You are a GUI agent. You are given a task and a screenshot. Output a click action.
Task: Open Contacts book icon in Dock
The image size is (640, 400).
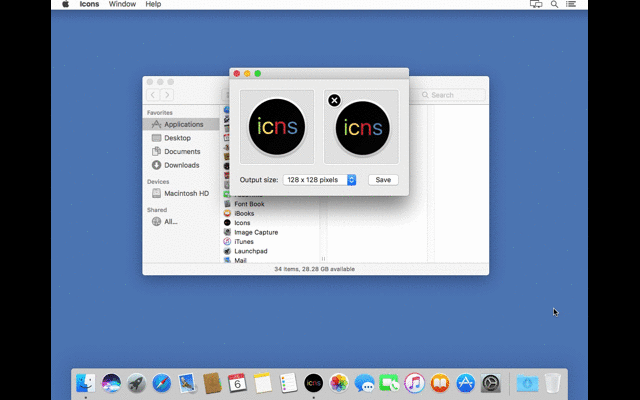[x=212, y=384]
